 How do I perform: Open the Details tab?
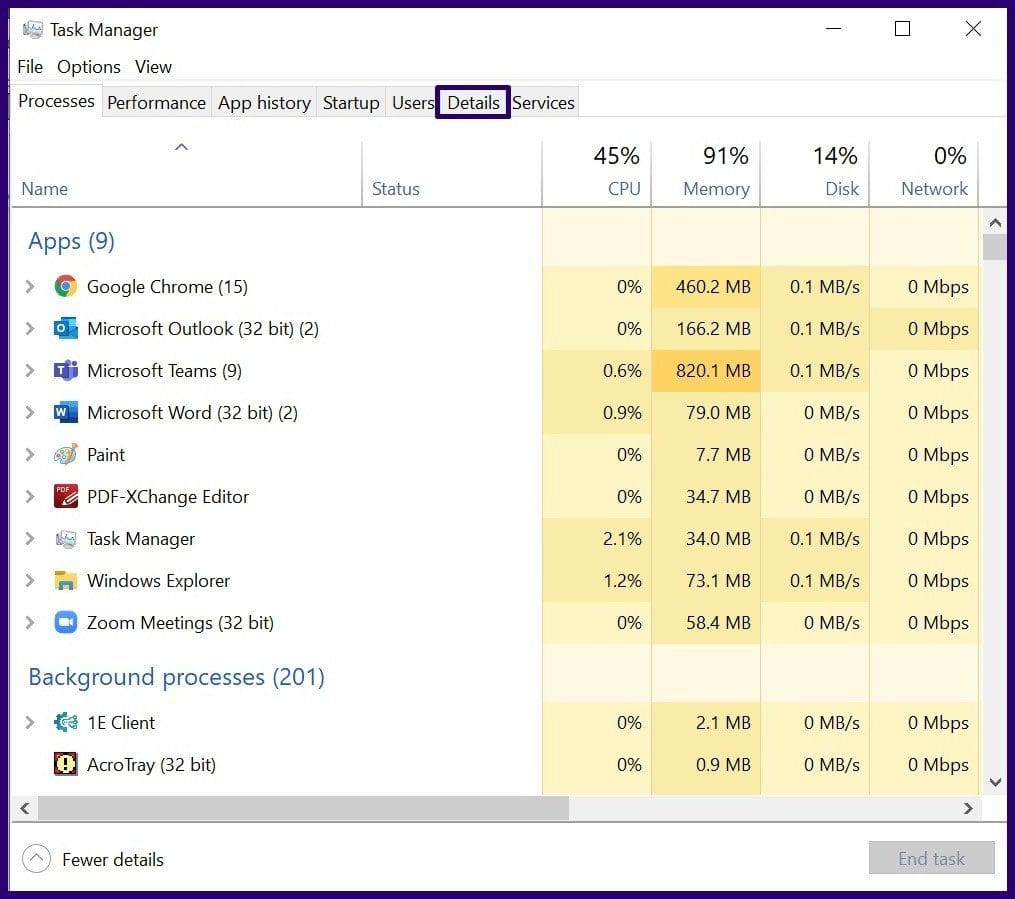(x=473, y=102)
